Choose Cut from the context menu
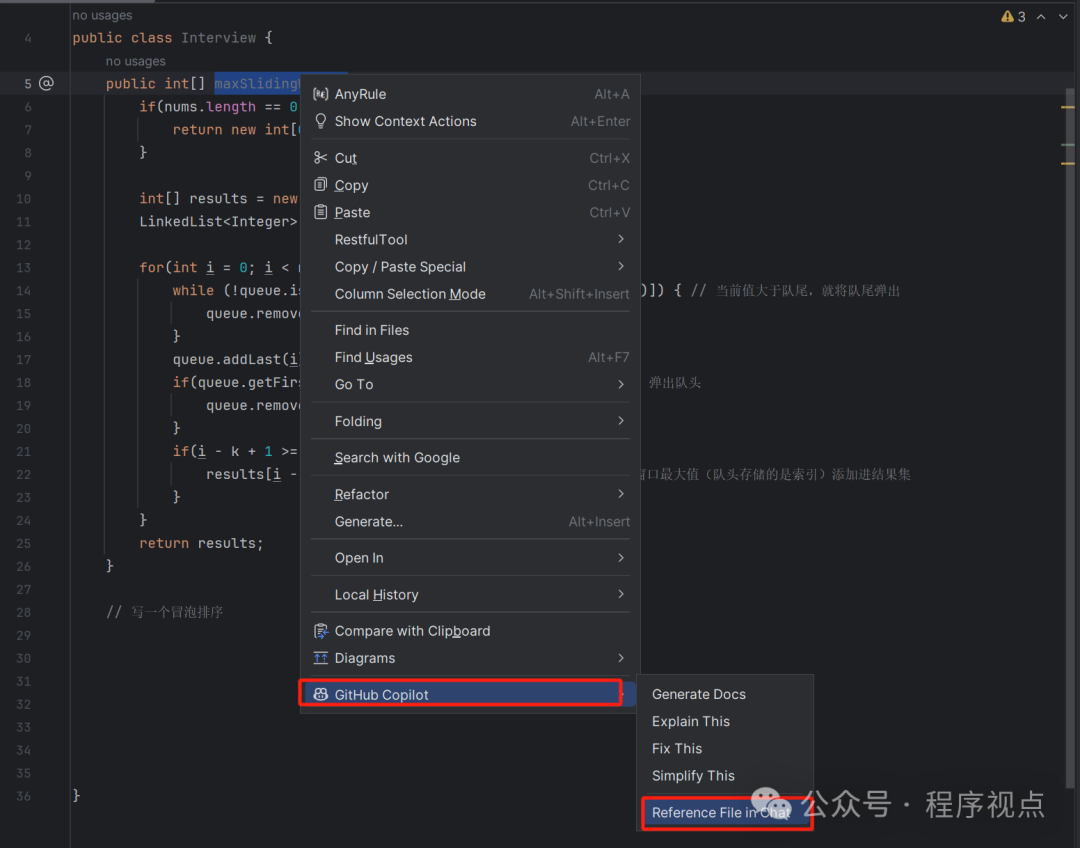 click(470, 158)
